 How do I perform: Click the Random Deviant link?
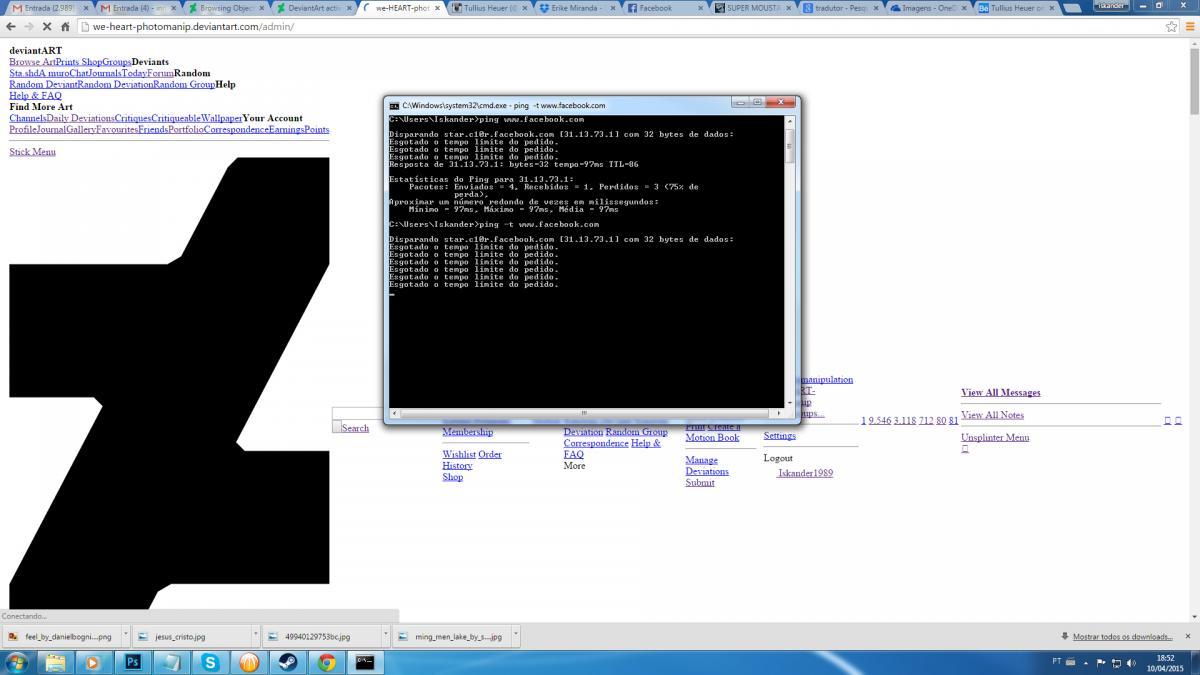(43, 84)
